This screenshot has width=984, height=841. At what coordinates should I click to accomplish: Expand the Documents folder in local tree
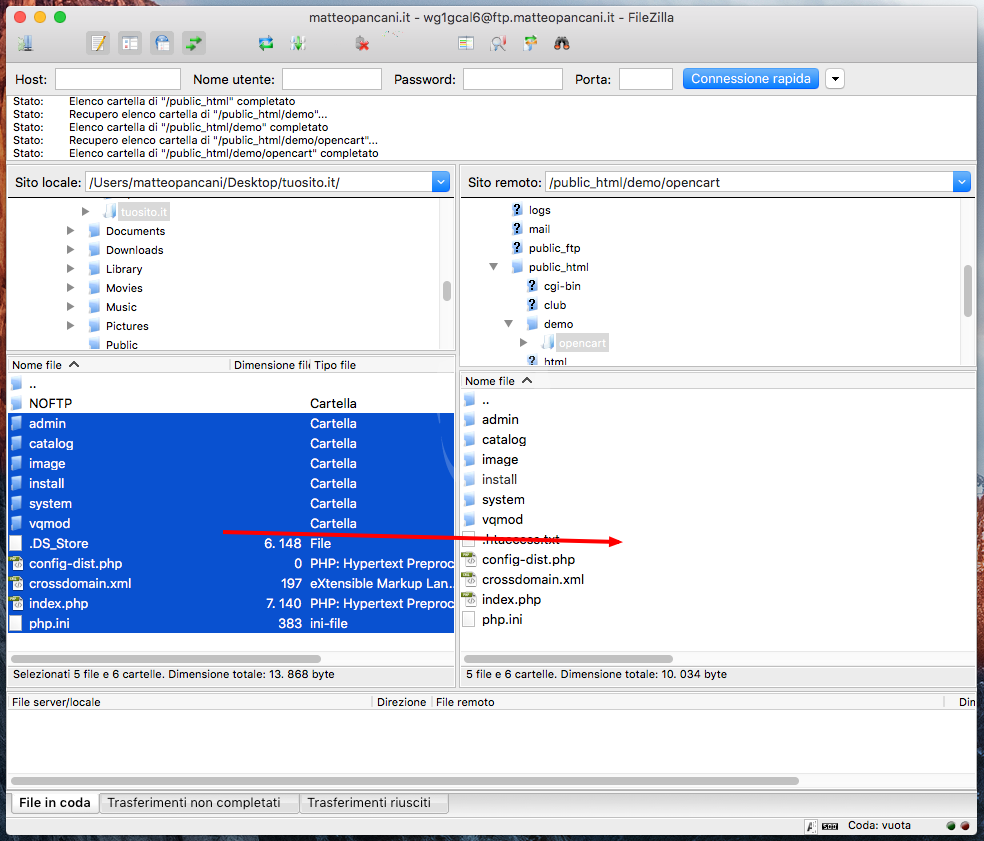70,231
